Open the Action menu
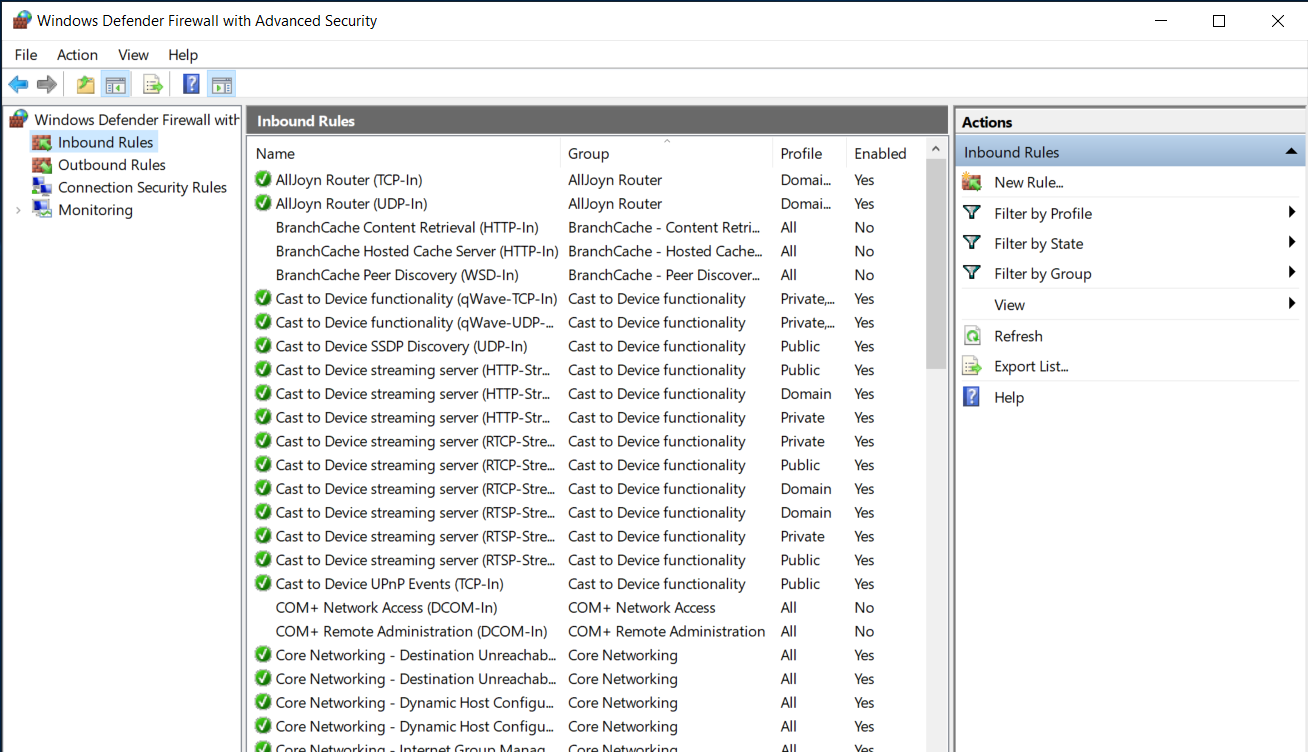This screenshot has width=1308, height=752. [x=77, y=55]
